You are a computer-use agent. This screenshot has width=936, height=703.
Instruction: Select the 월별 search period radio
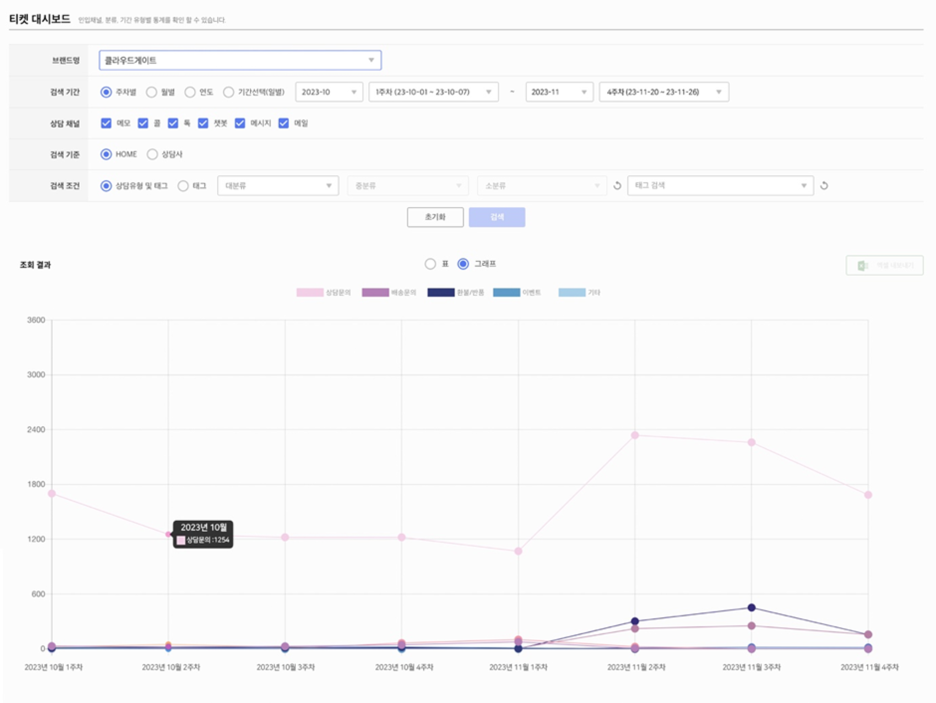[x=152, y=92]
